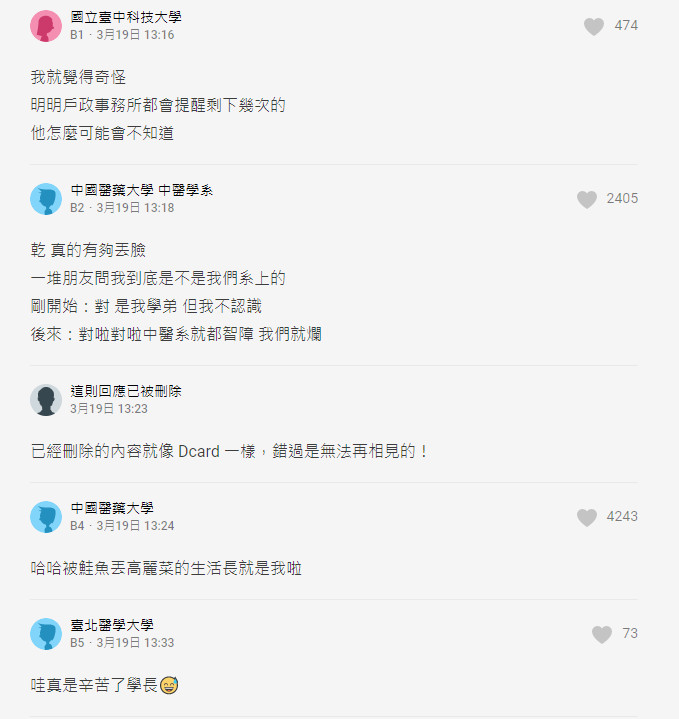Open the 中國醫藥大學 中醫學系 name link

(x=141, y=190)
